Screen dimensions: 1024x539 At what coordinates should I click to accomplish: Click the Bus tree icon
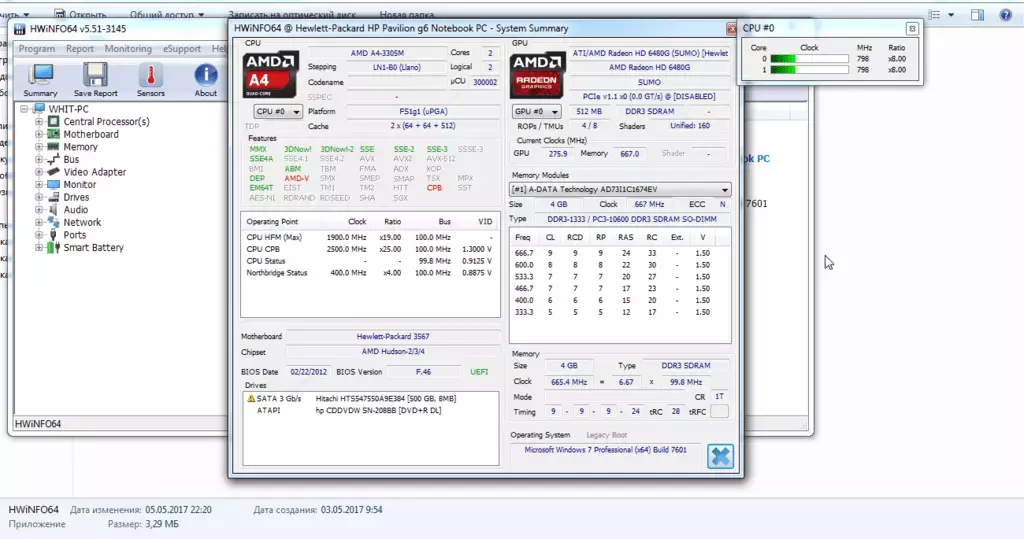(x=54, y=159)
